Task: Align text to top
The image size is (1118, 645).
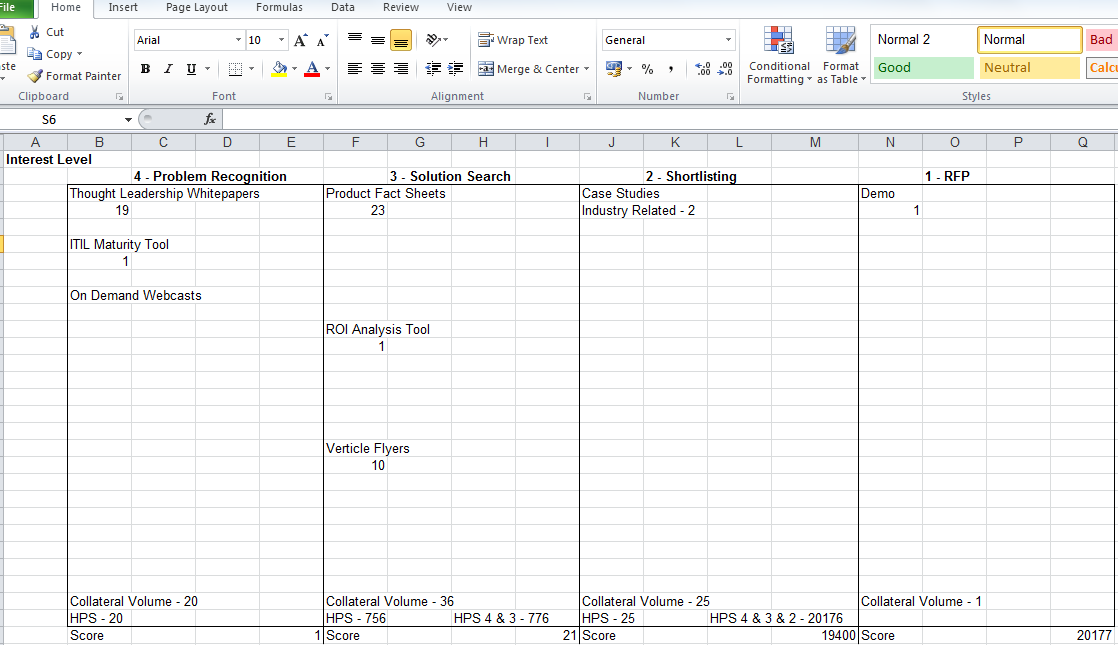Action: click(354, 40)
